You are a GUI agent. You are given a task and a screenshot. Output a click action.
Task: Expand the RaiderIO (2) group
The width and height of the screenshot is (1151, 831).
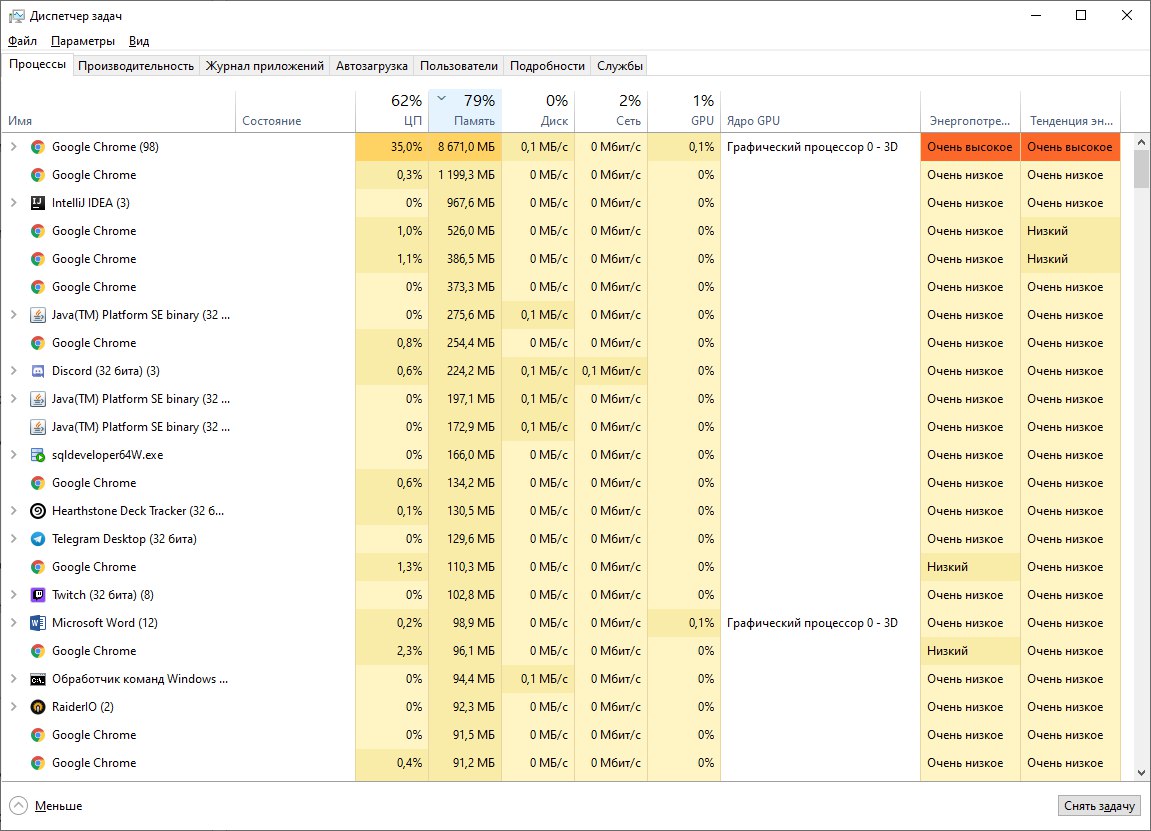click(x=13, y=707)
